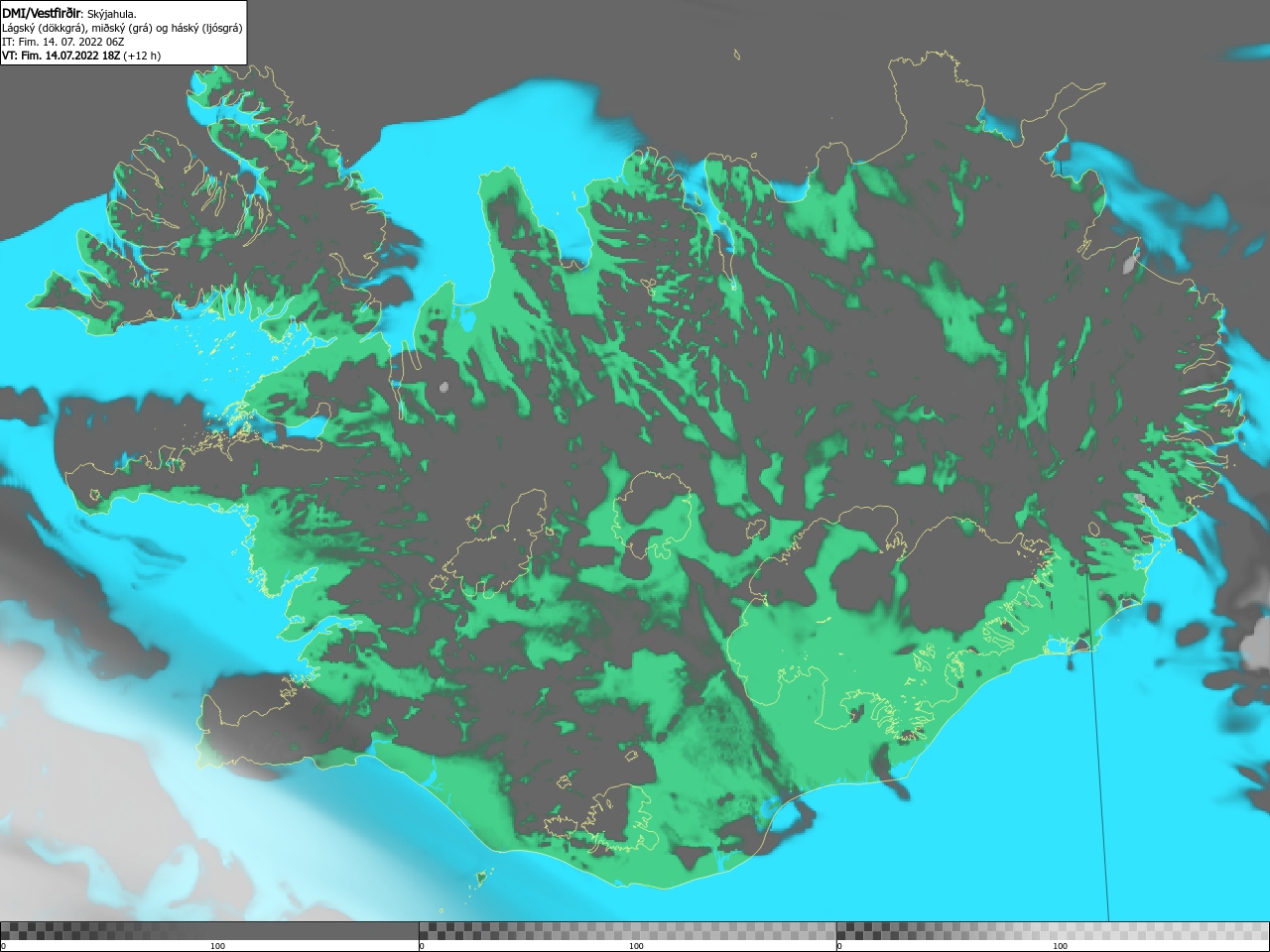Click the light grey high-cloud color scale bar
Screen dimensions: 1270x952
point(1053,930)
